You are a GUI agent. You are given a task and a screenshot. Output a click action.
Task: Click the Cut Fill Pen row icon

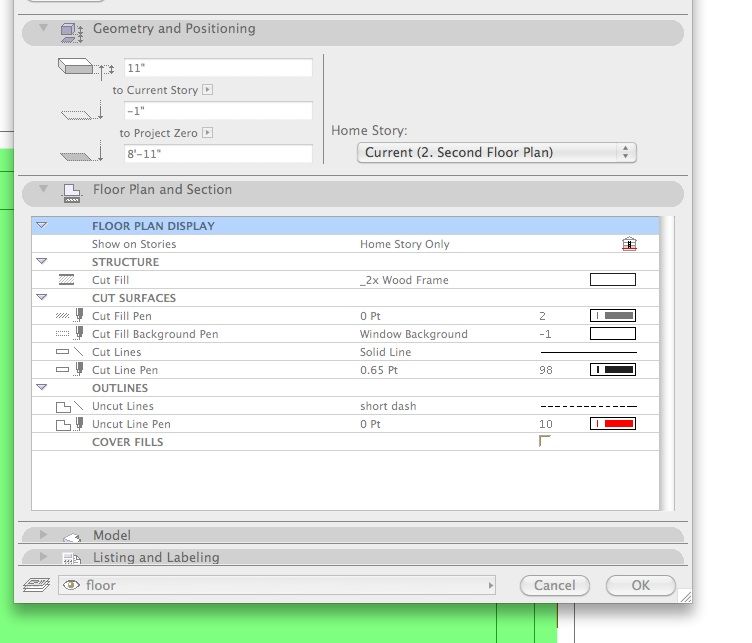[x=70, y=315]
